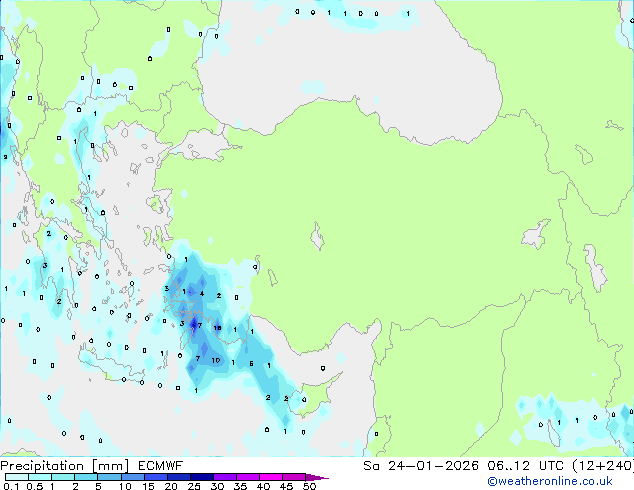Image resolution: width=634 pixels, height=490 pixels.
Task: Click the 10–15 mm legend color box
Action: 132,477
